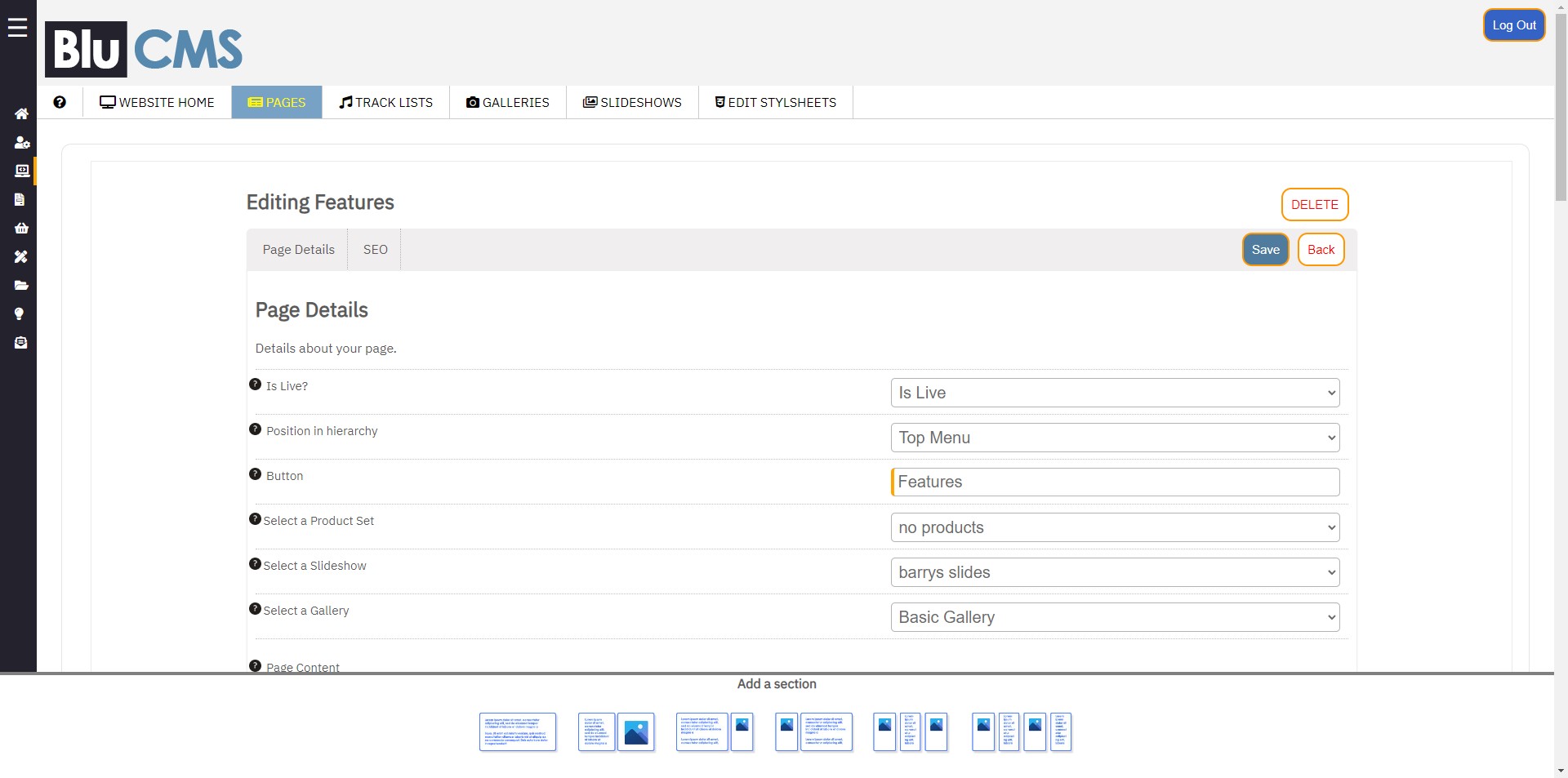
Task: Open the TRACK LISTS tab
Action: (x=386, y=102)
